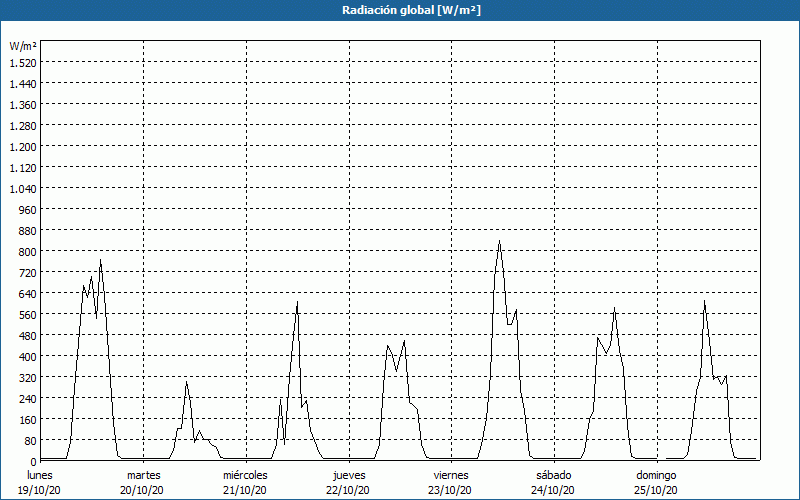The height and width of the screenshot is (500, 800).
Task: Click the Monday radiation peak near 760
Action: (101, 260)
